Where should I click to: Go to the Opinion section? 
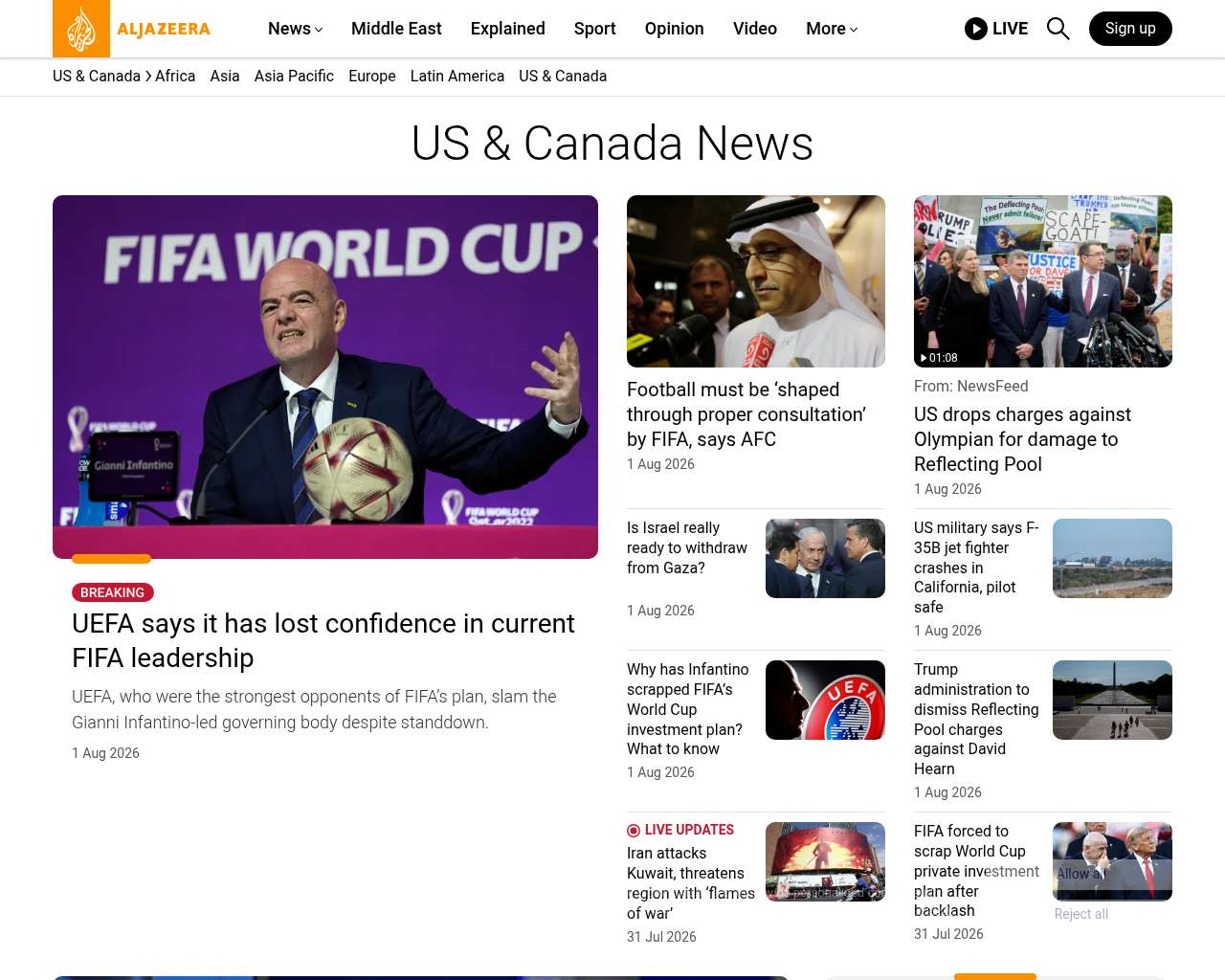(x=675, y=29)
